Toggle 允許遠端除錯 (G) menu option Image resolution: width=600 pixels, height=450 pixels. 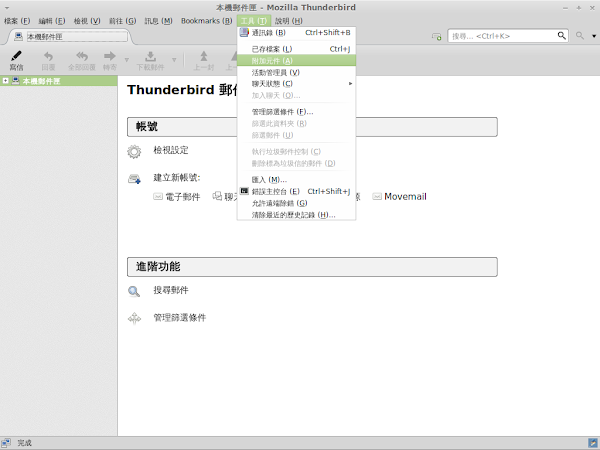coord(297,203)
